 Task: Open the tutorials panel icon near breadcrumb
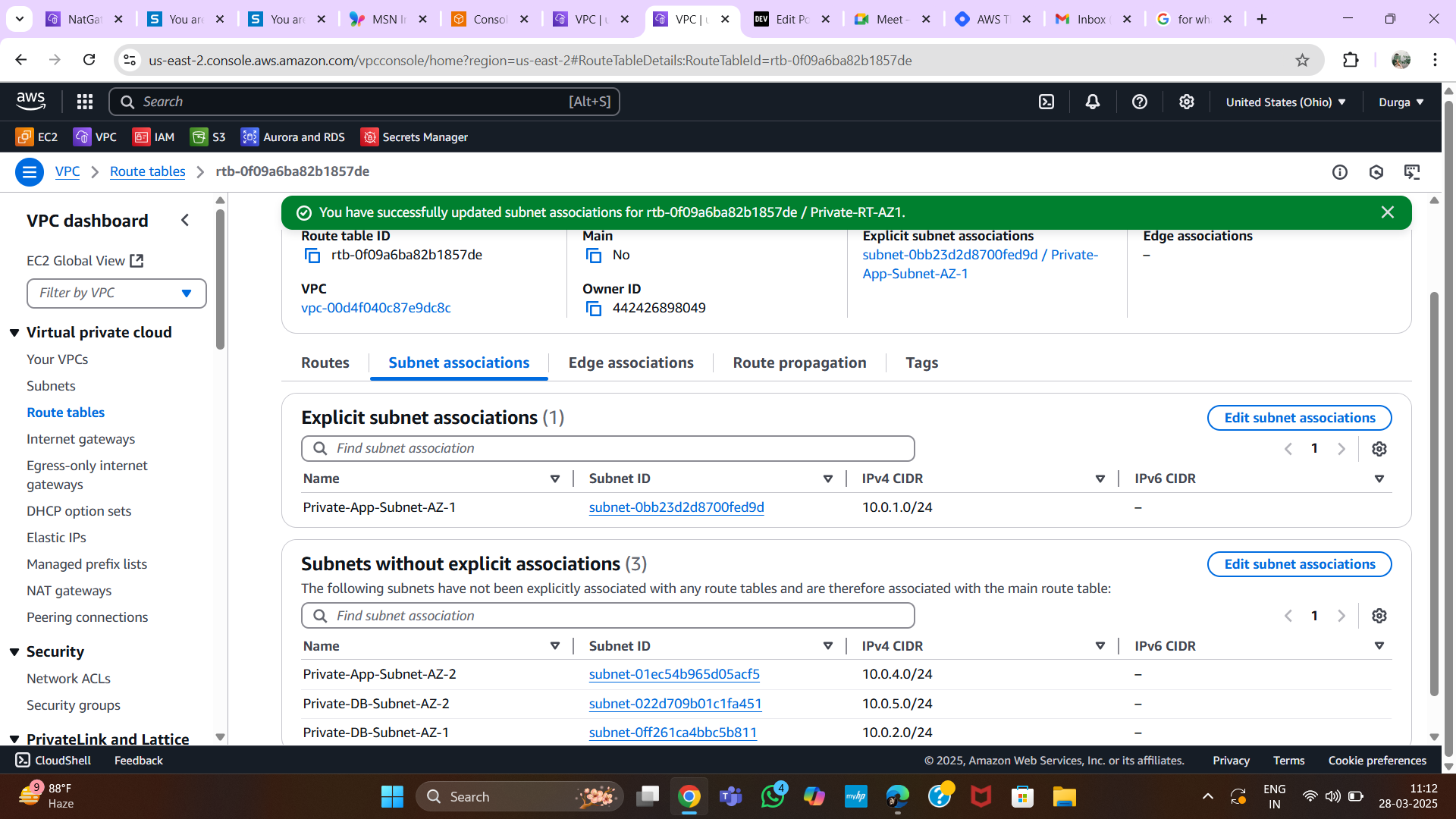[1412, 172]
